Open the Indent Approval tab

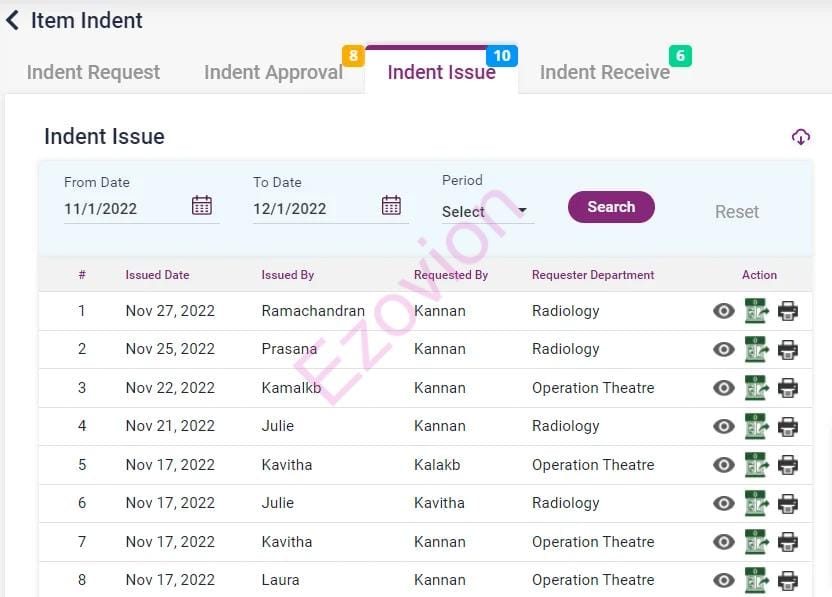tap(273, 72)
